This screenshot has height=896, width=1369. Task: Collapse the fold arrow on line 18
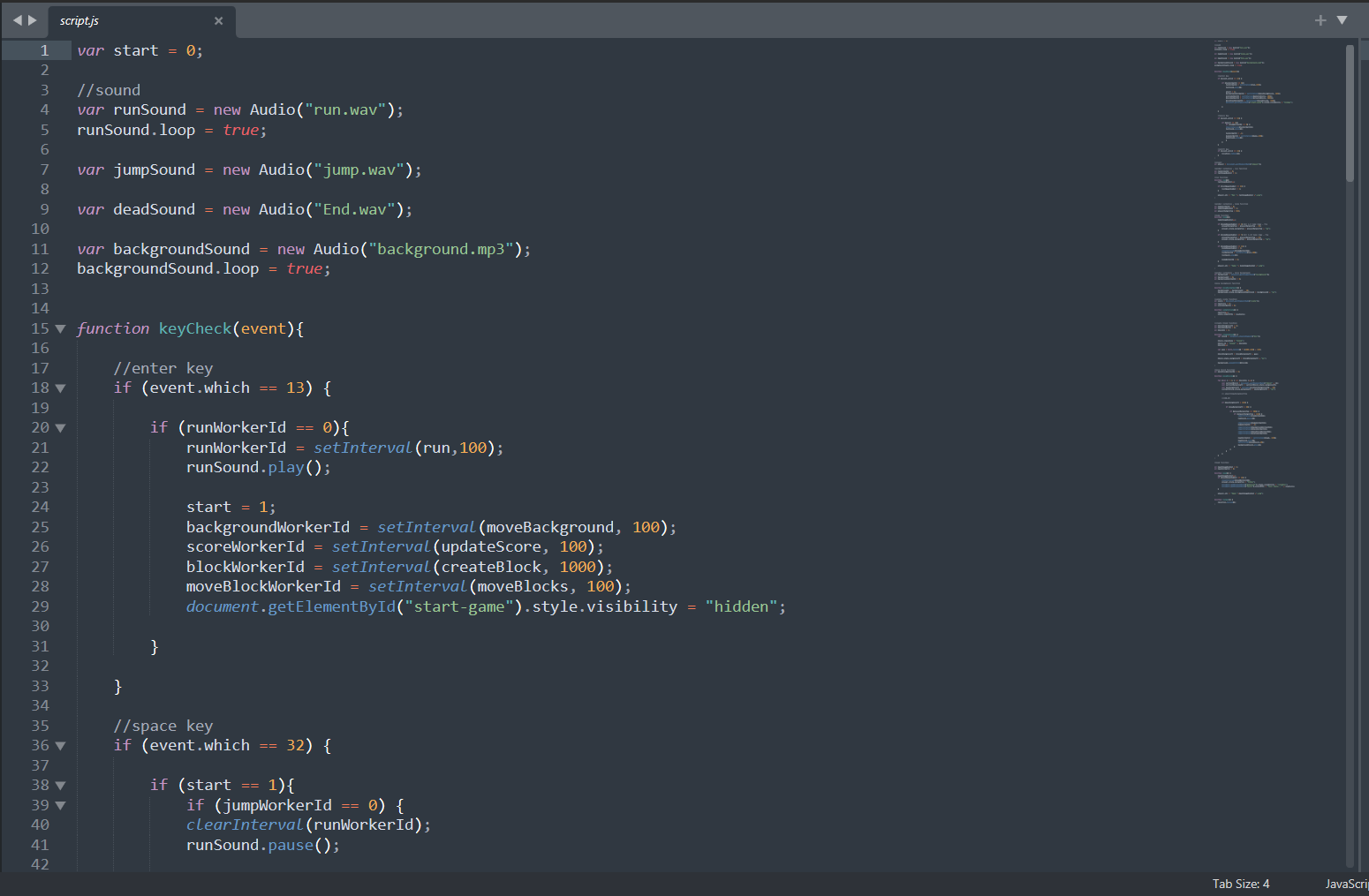click(x=60, y=388)
